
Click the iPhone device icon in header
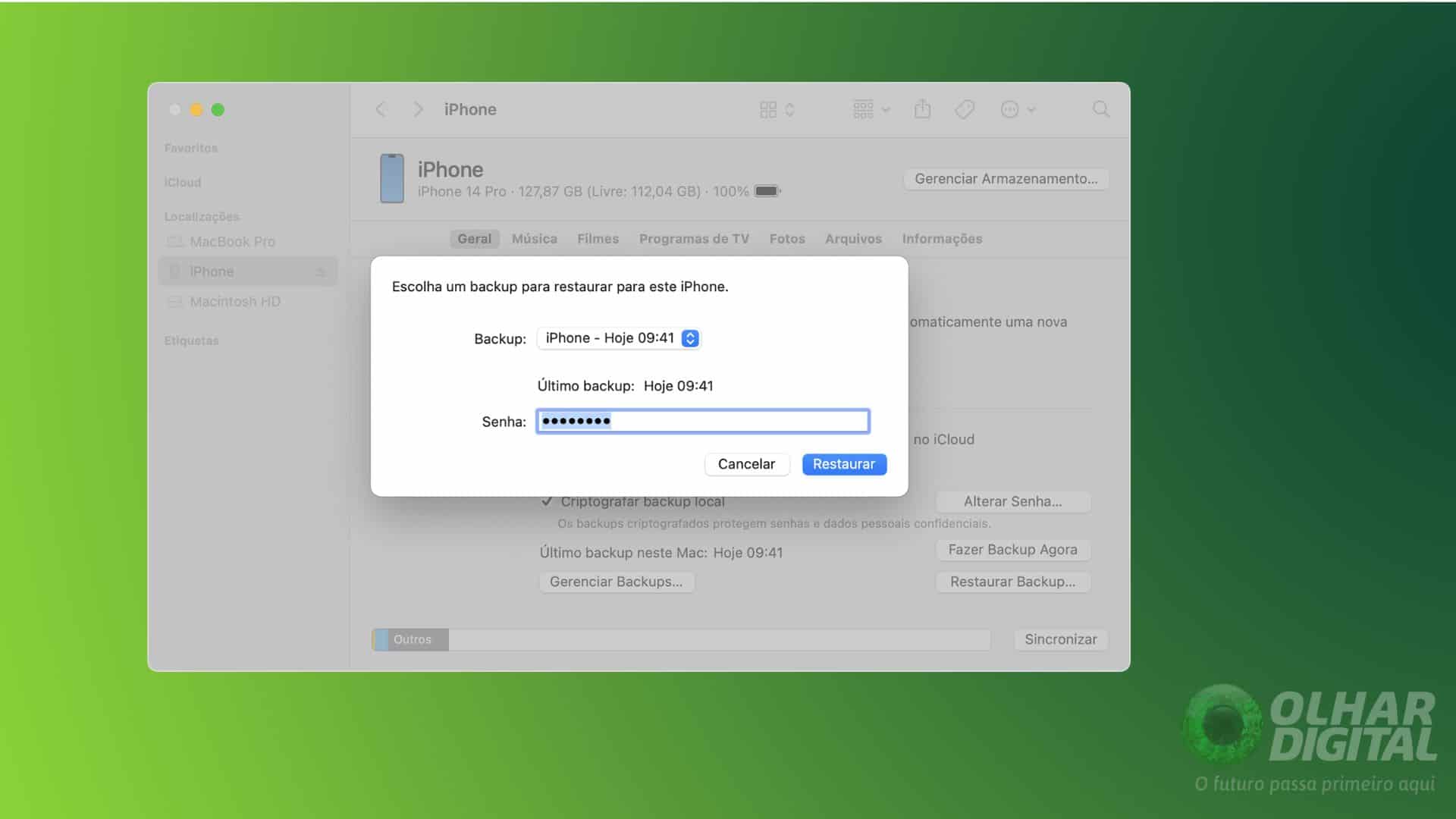392,179
